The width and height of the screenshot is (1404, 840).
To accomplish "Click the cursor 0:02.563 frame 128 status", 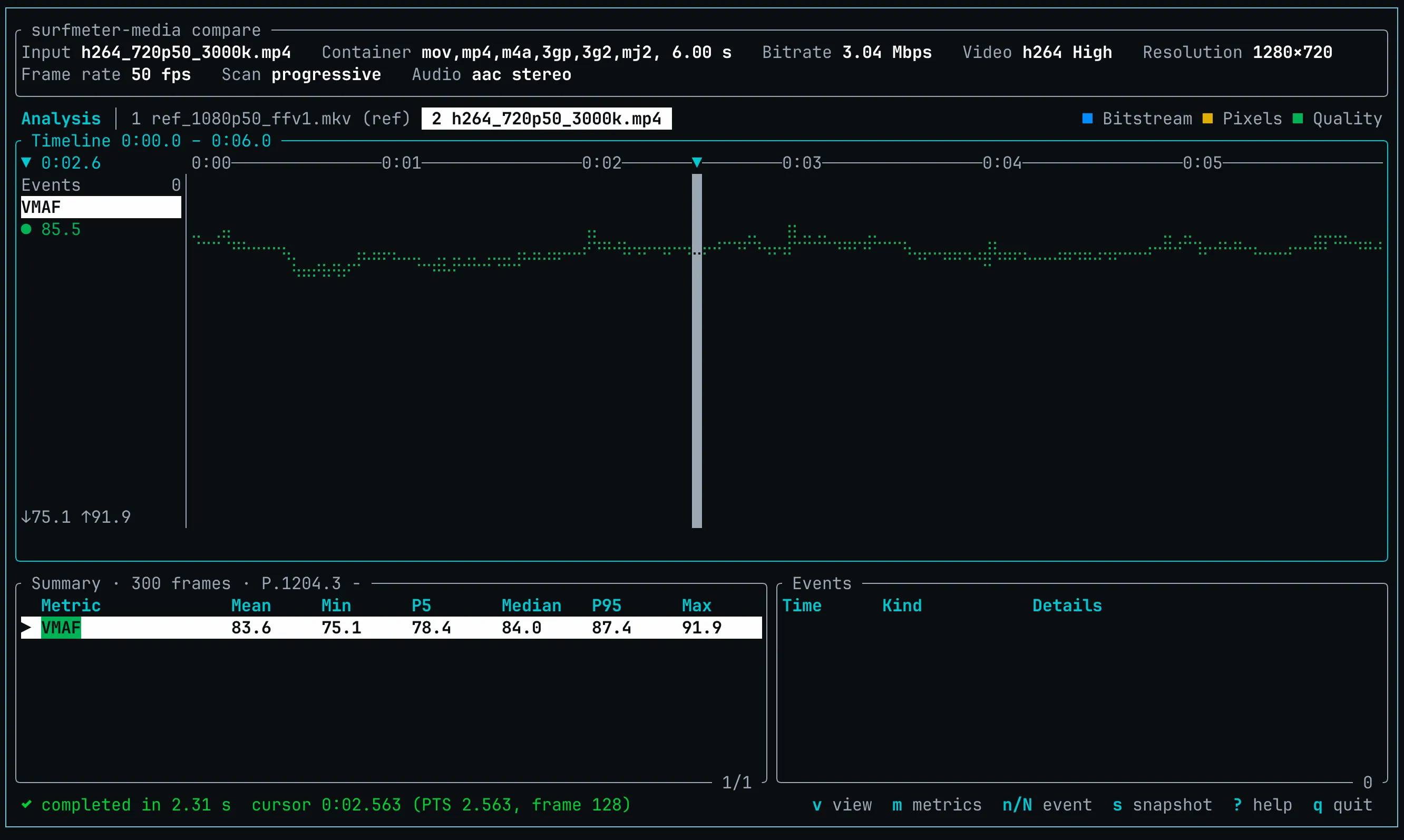I will tap(441, 805).
